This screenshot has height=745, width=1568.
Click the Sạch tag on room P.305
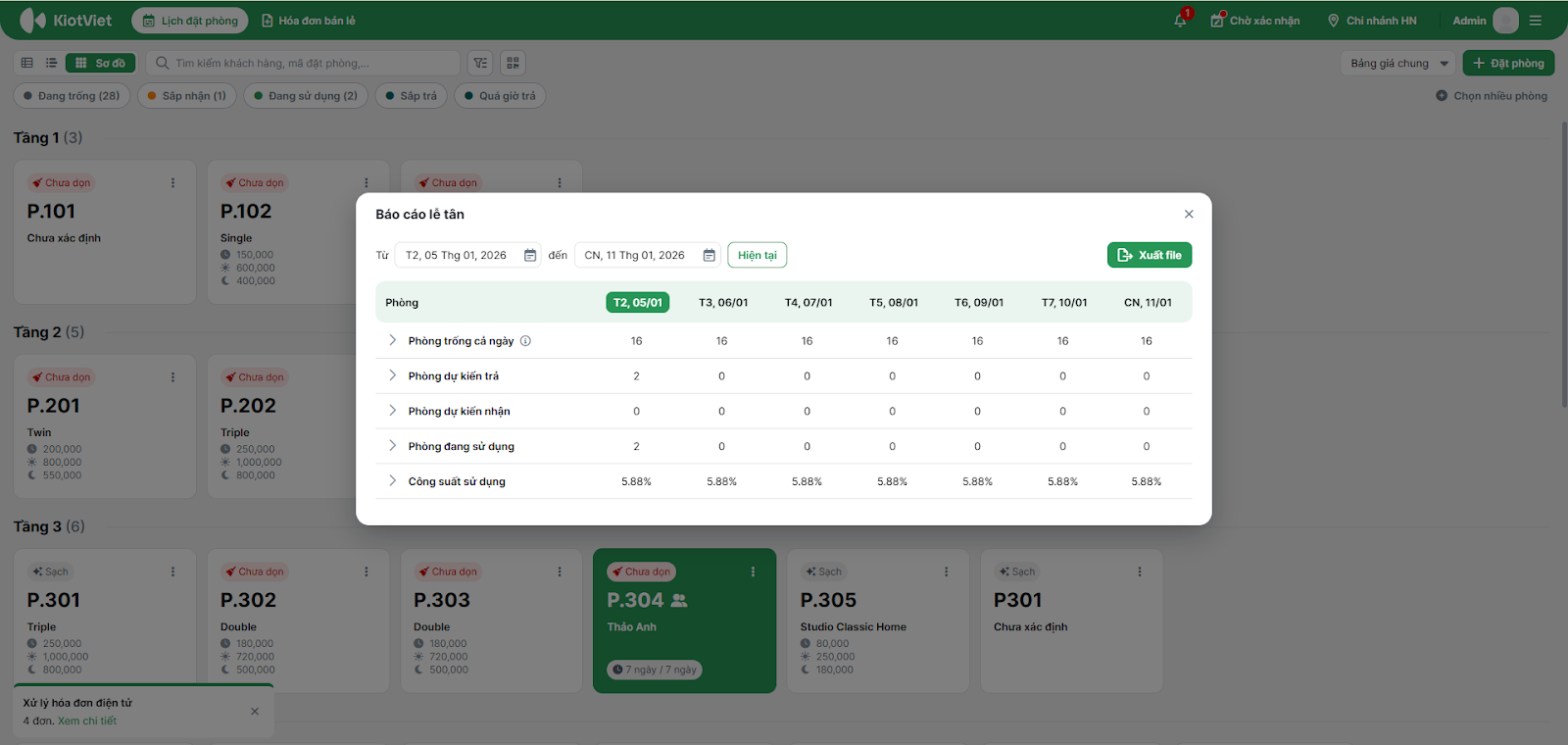pyautogui.click(x=823, y=571)
